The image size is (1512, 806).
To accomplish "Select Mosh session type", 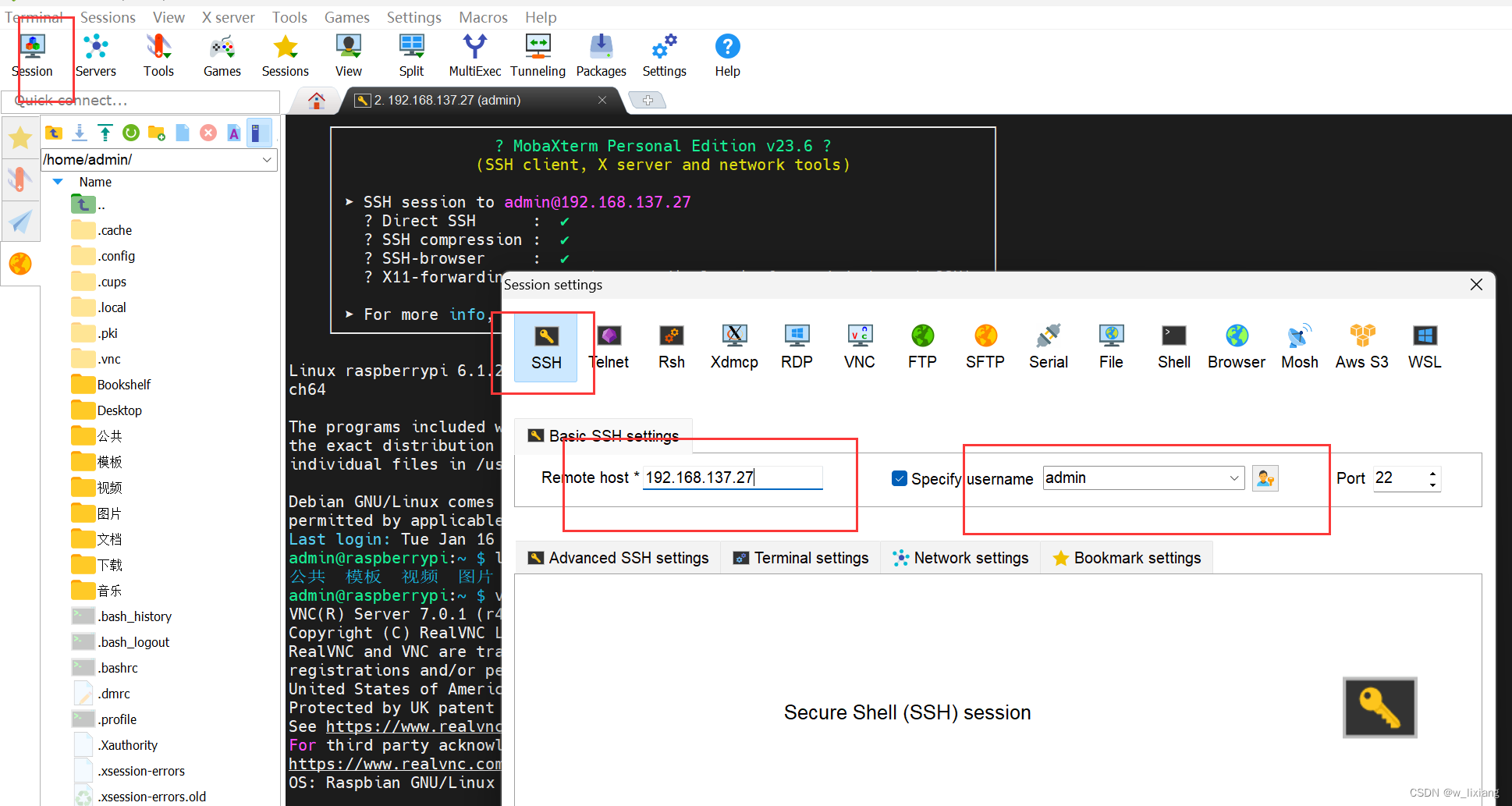I will tap(1300, 347).
